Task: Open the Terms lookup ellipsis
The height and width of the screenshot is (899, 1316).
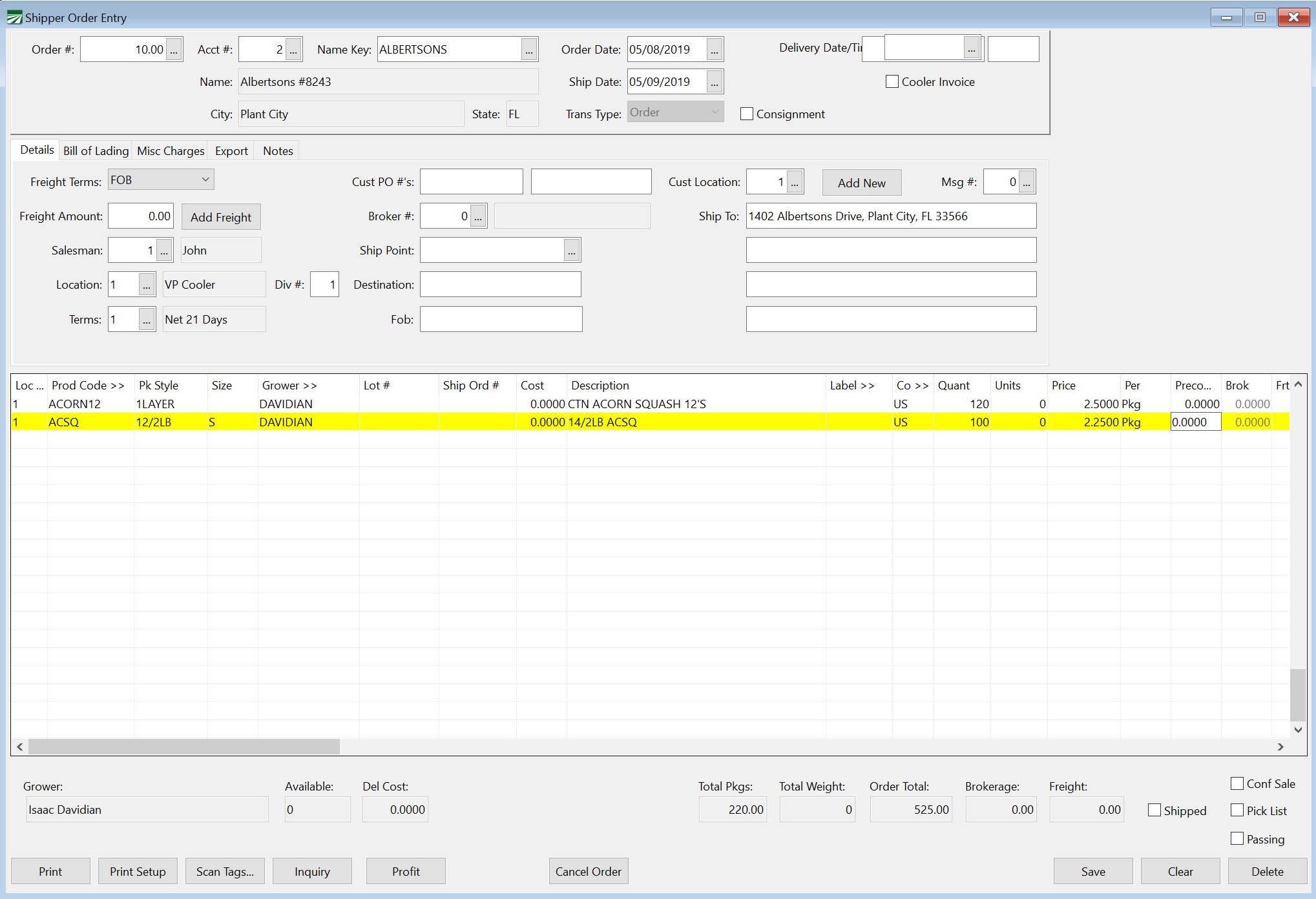Action: [146, 318]
